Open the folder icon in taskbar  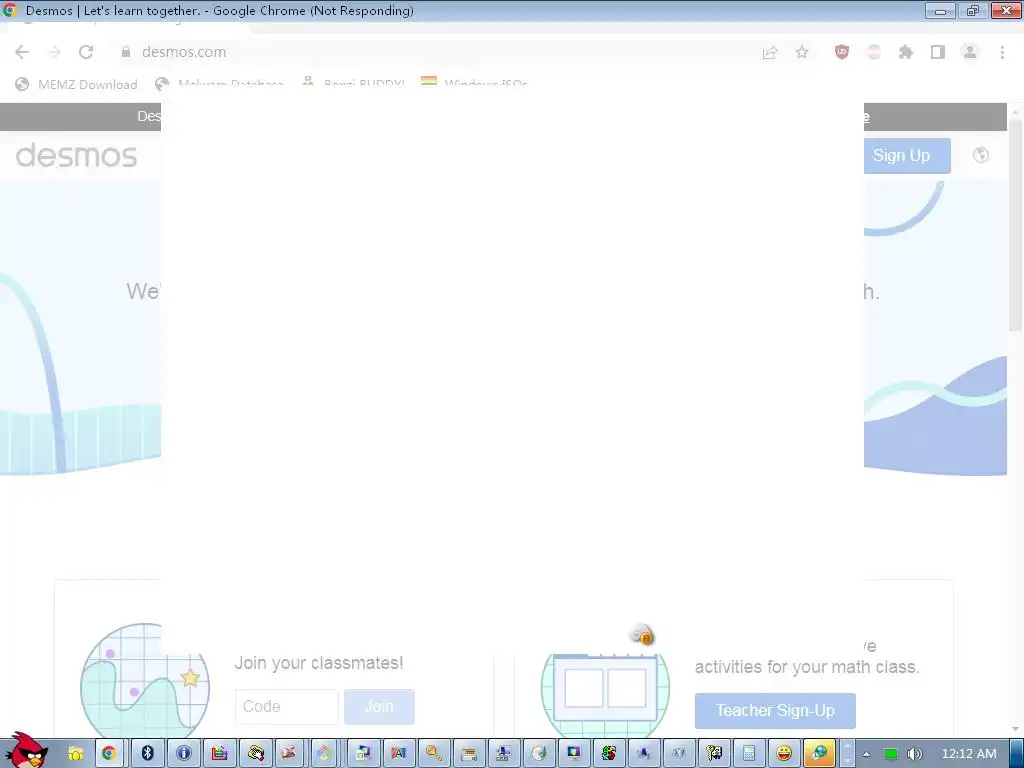[76, 754]
